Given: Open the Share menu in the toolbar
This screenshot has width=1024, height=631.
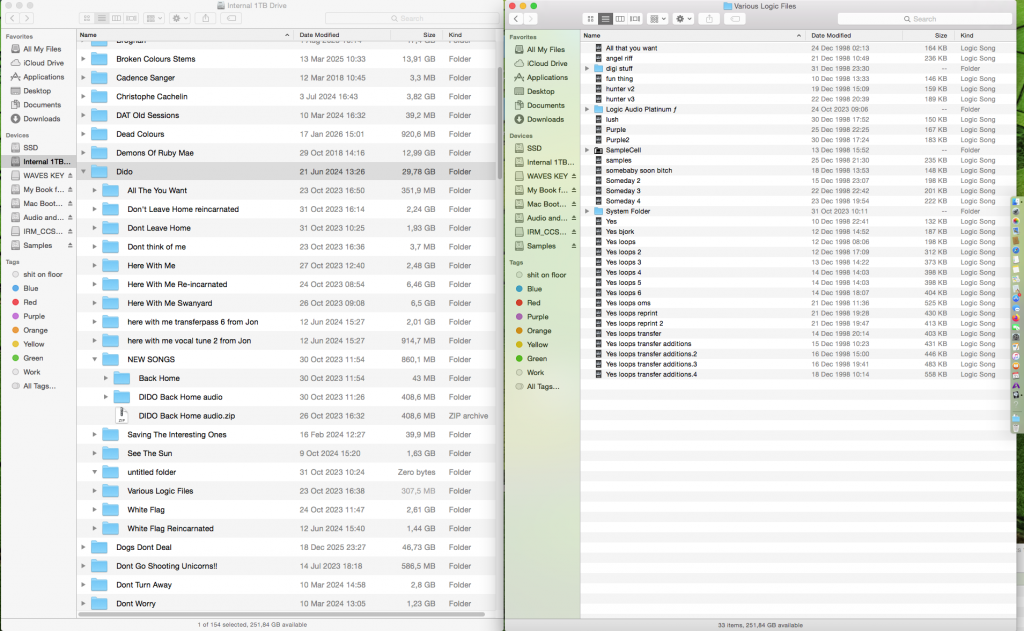Looking at the screenshot, I should [206, 19].
